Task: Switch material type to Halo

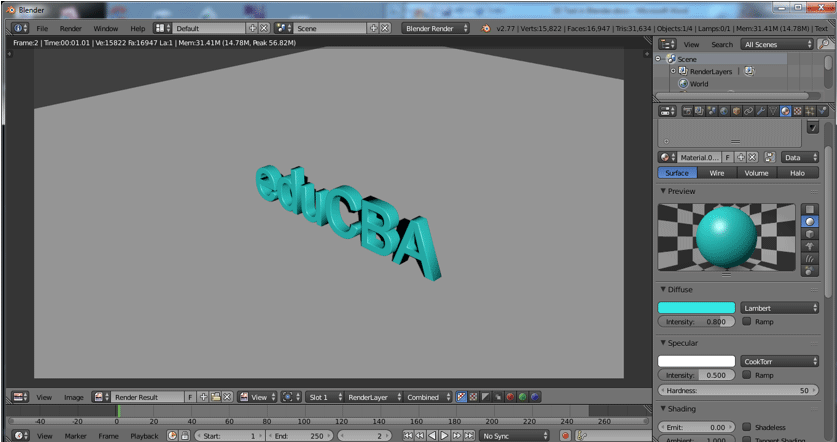Action: pos(797,173)
